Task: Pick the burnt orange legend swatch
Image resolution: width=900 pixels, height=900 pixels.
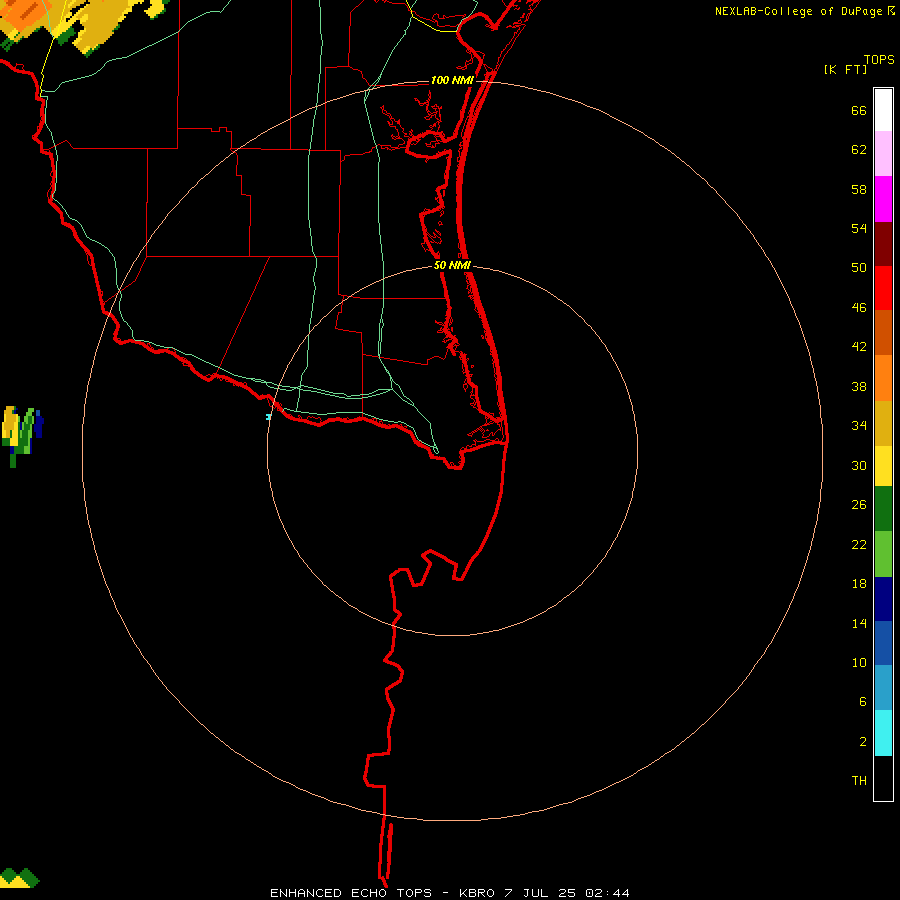Action: pos(883,332)
